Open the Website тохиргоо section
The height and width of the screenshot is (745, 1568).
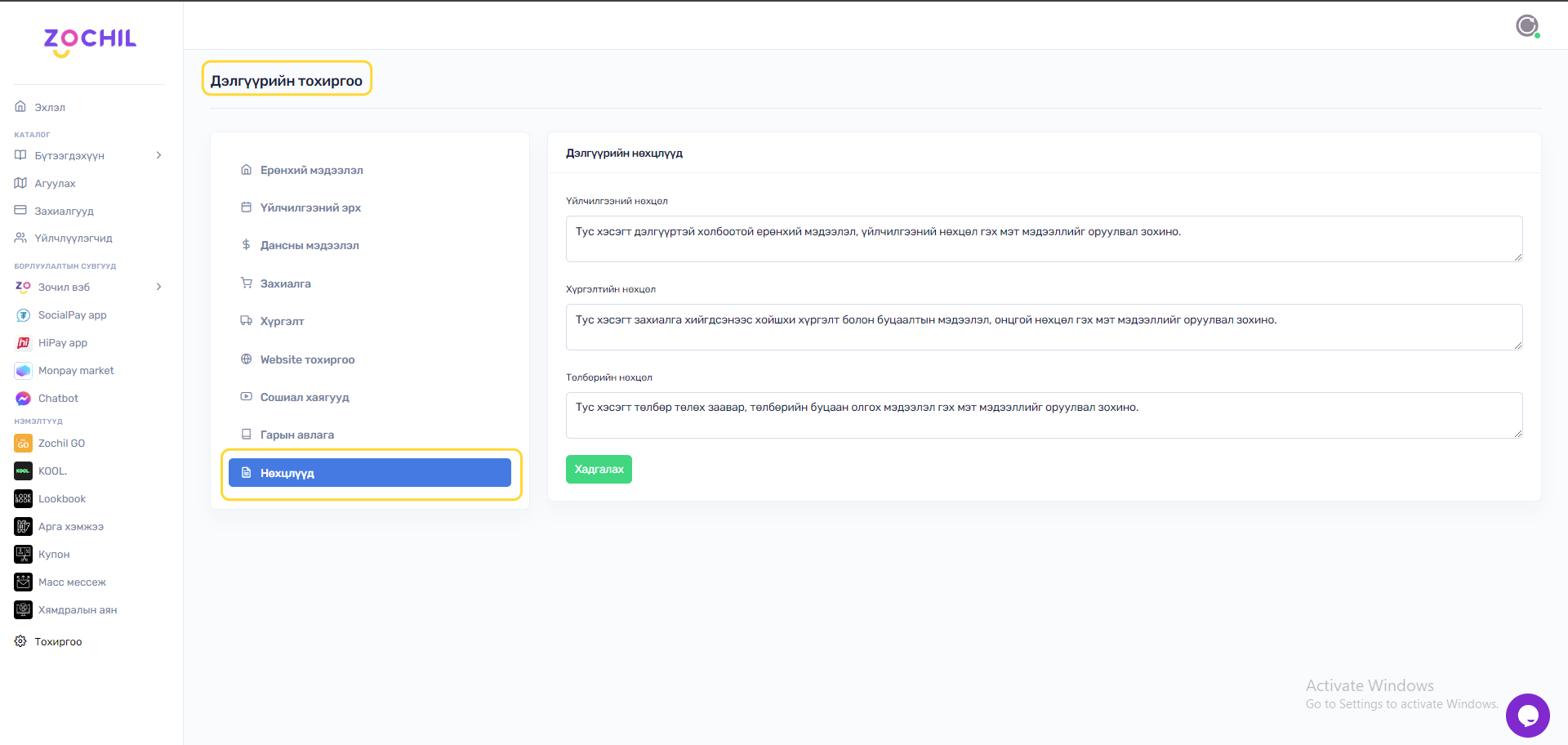pos(307,359)
